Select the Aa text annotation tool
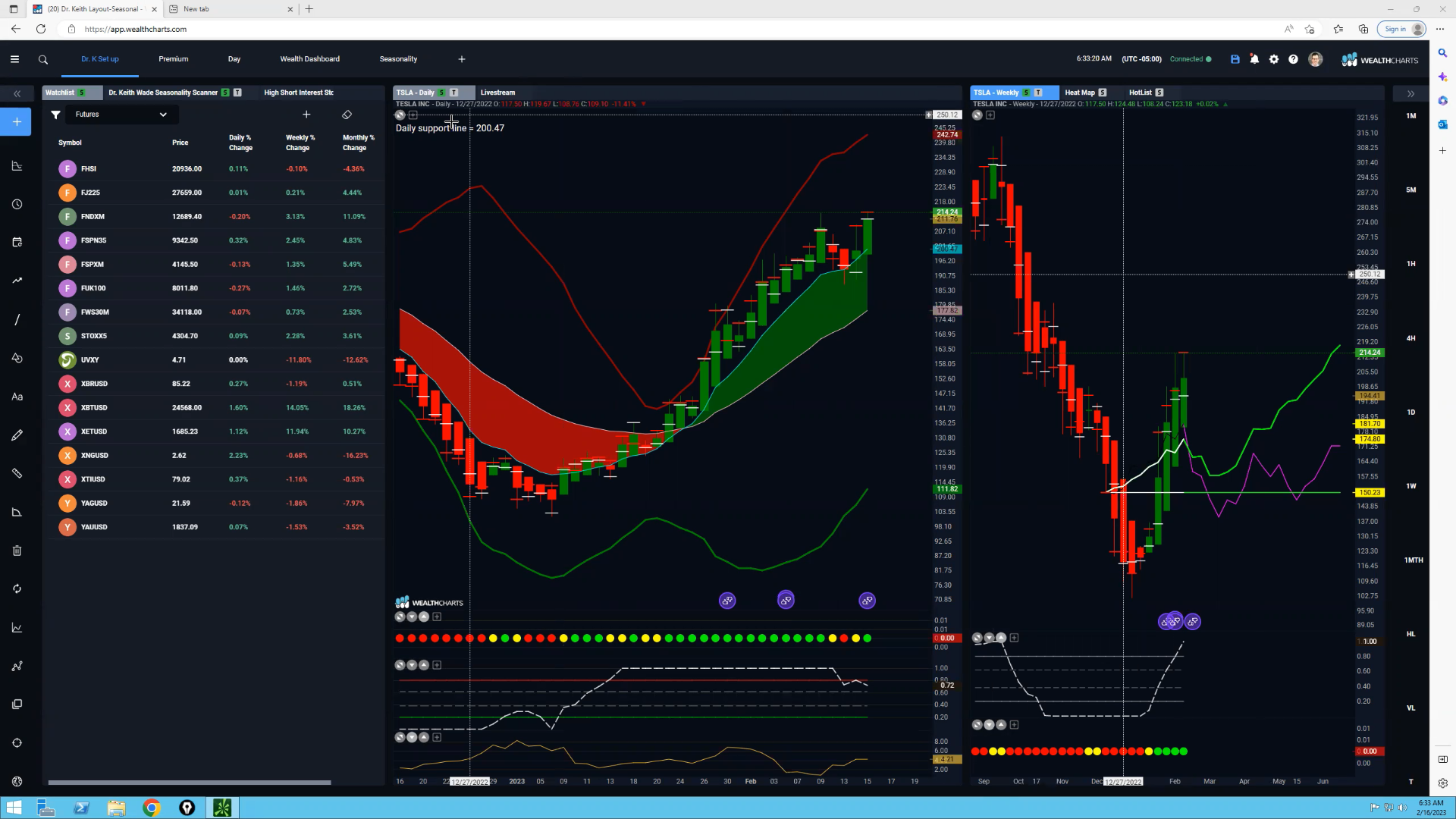The image size is (1456, 819). pyautogui.click(x=17, y=397)
